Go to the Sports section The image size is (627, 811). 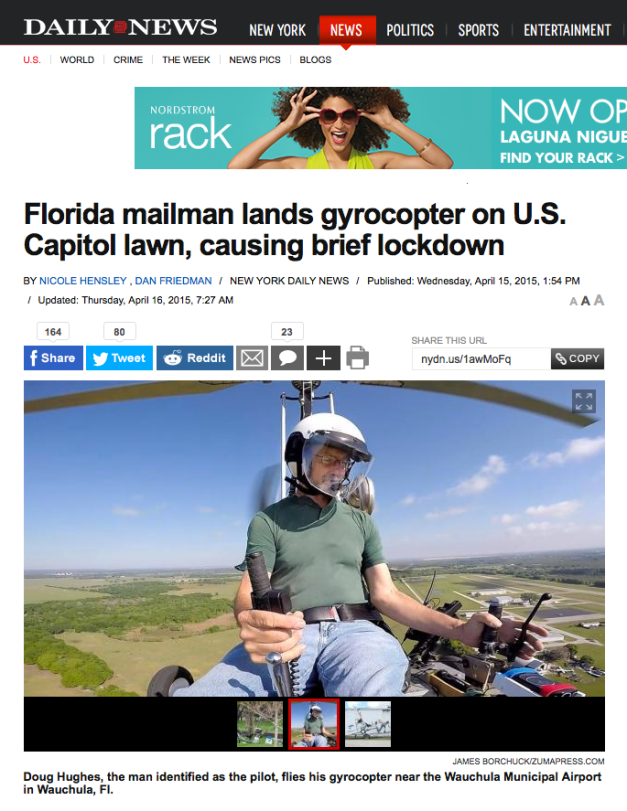pyautogui.click(x=479, y=31)
